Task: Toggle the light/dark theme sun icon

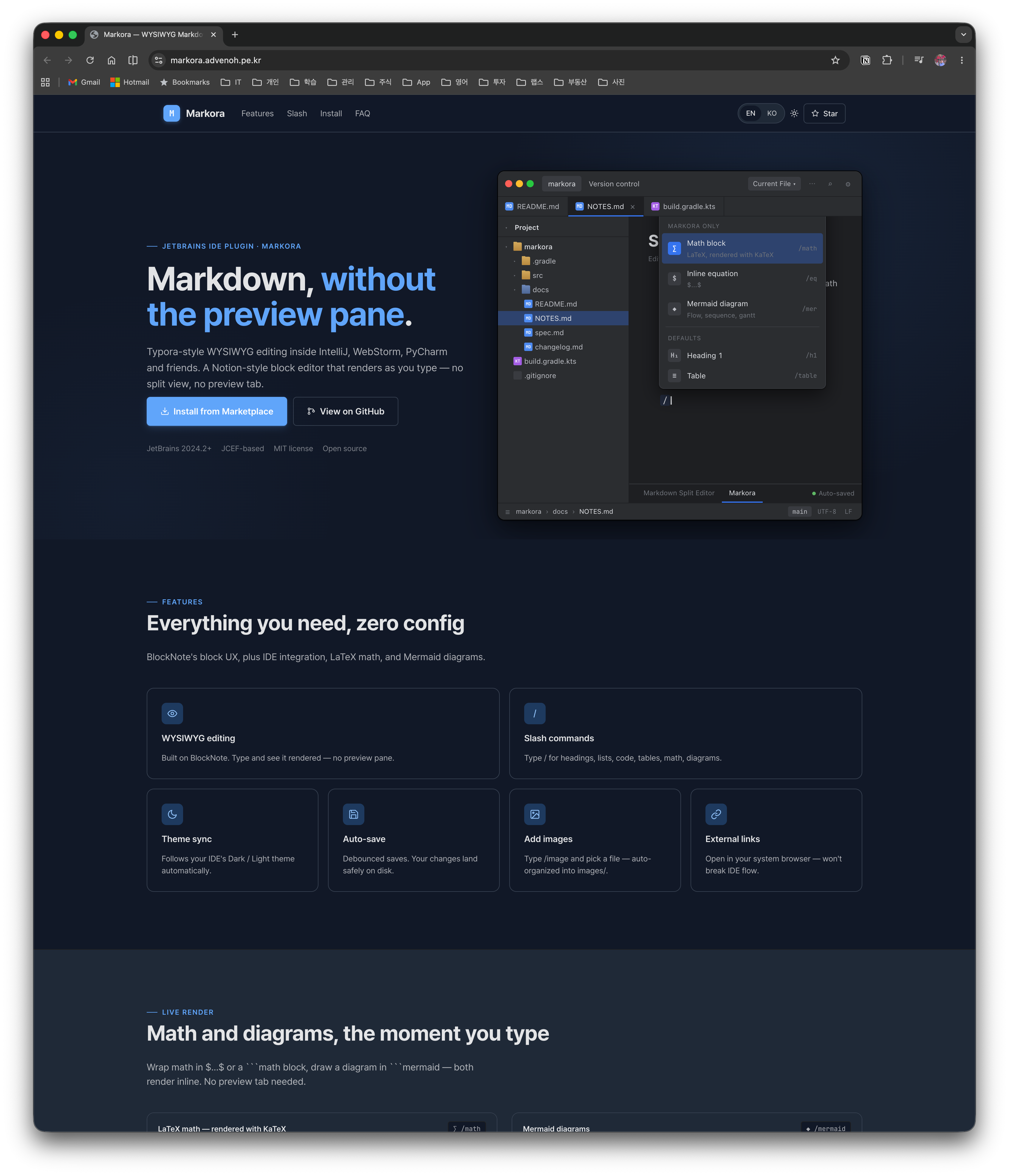Action: 794,114
